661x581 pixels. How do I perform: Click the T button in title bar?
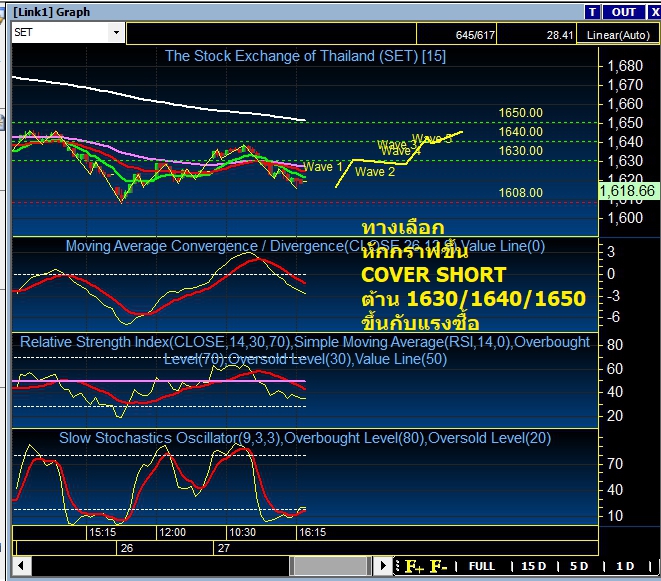point(592,12)
